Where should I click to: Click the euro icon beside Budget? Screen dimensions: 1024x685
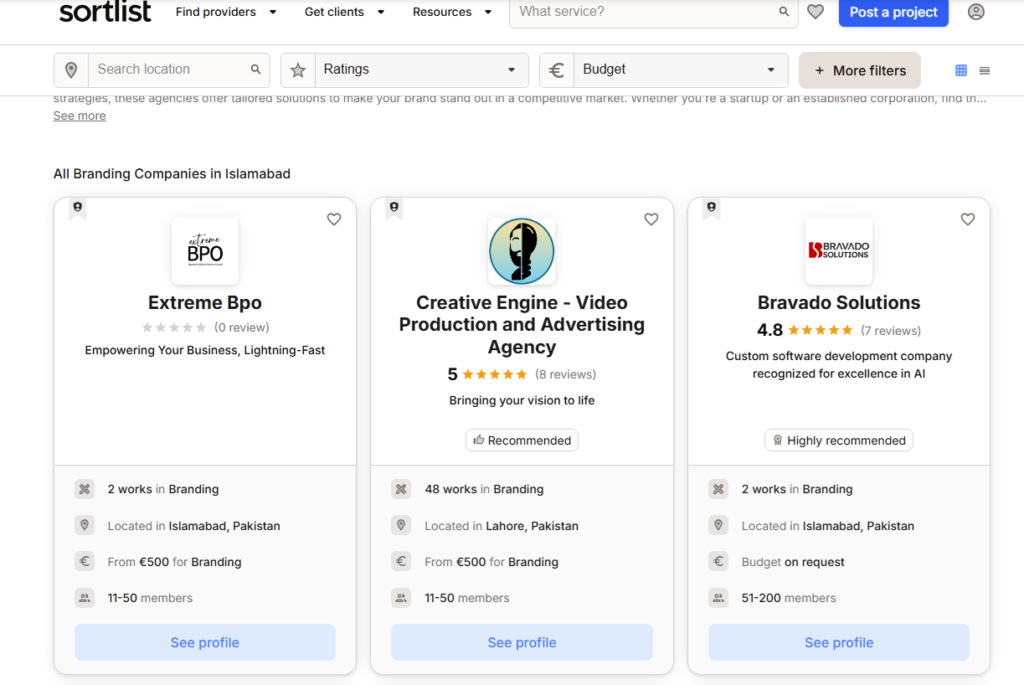(556, 70)
